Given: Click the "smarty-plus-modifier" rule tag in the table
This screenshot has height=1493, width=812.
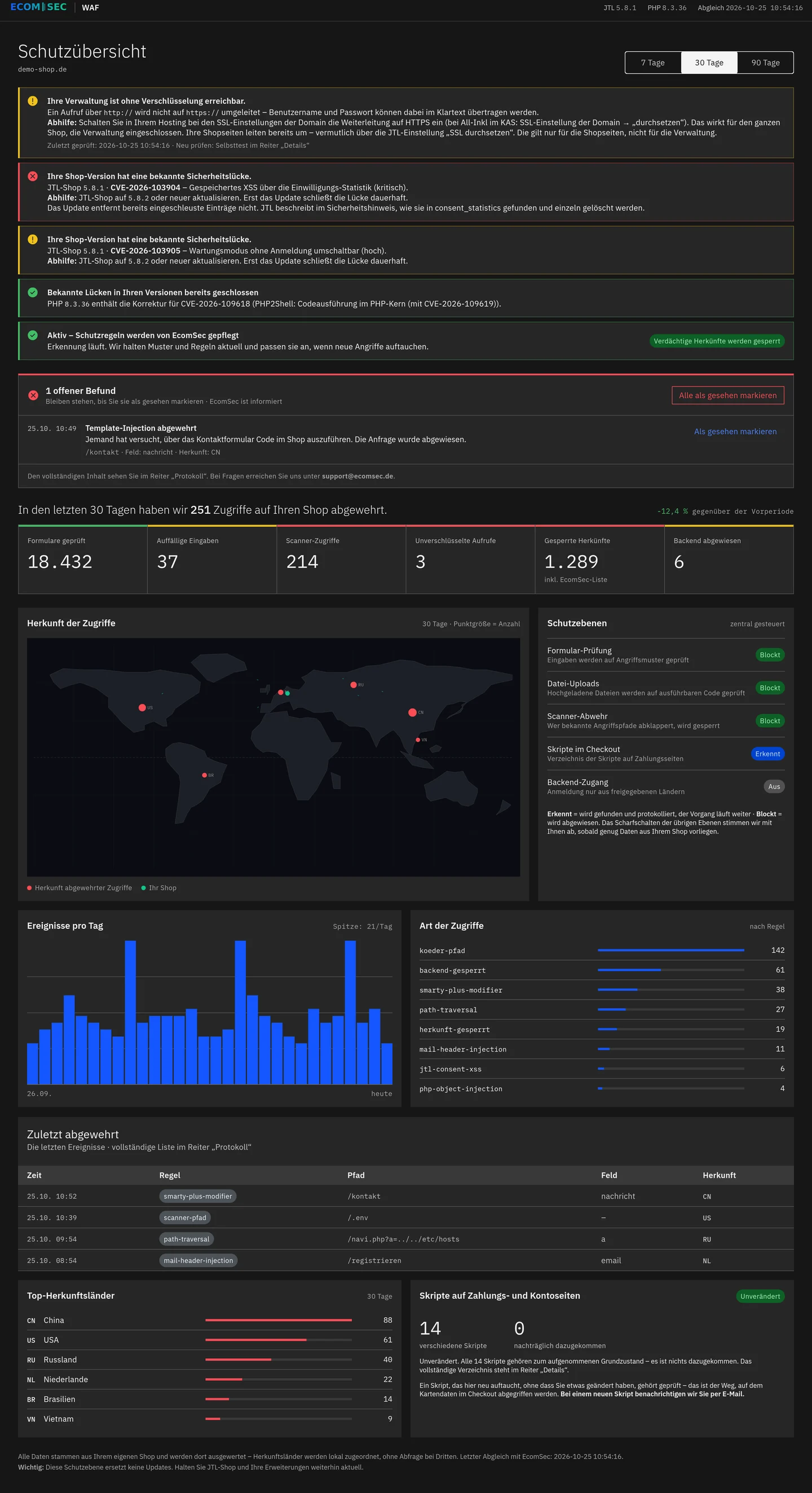Looking at the screenshot, I should [x=197, y=1196].
